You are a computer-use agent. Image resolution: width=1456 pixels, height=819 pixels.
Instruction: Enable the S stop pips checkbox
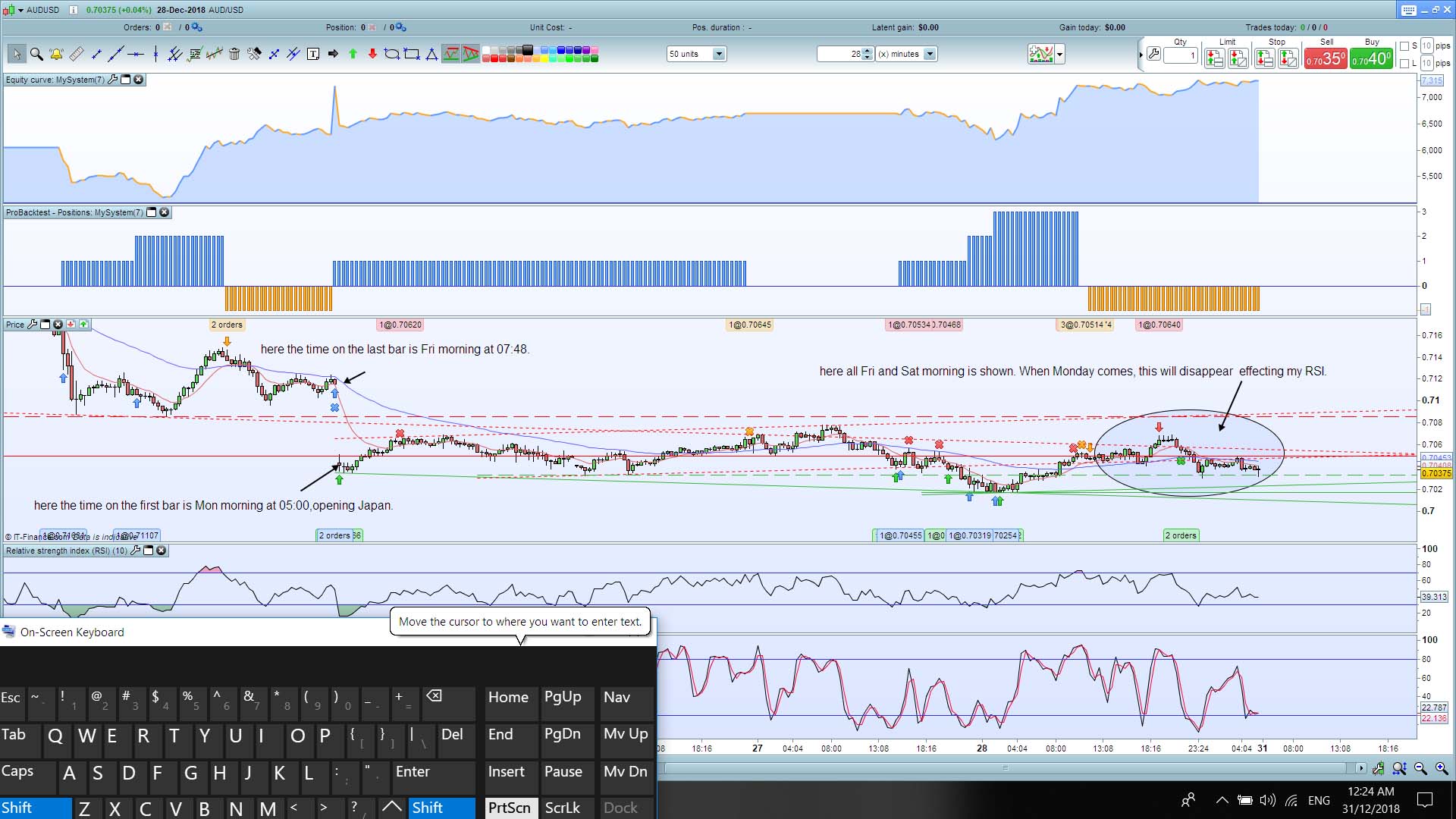tap(1404, 46)
